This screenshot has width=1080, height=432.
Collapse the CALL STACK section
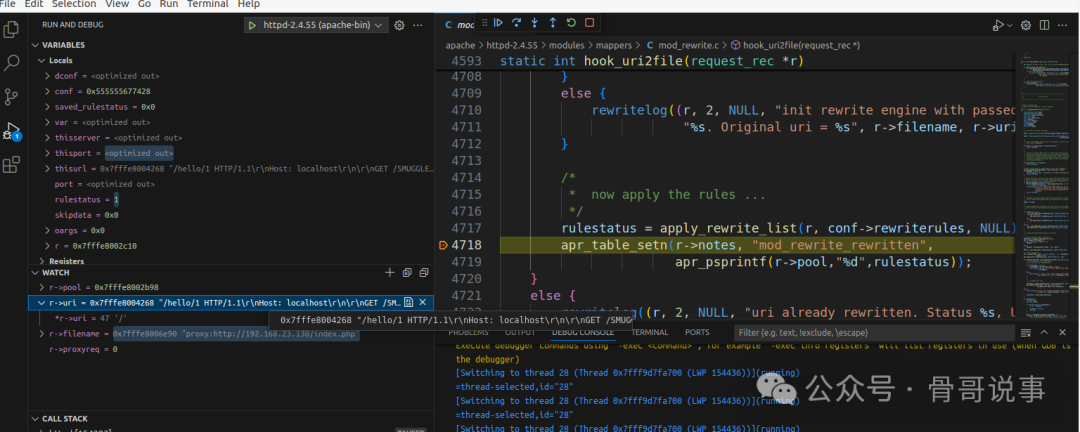36,419
